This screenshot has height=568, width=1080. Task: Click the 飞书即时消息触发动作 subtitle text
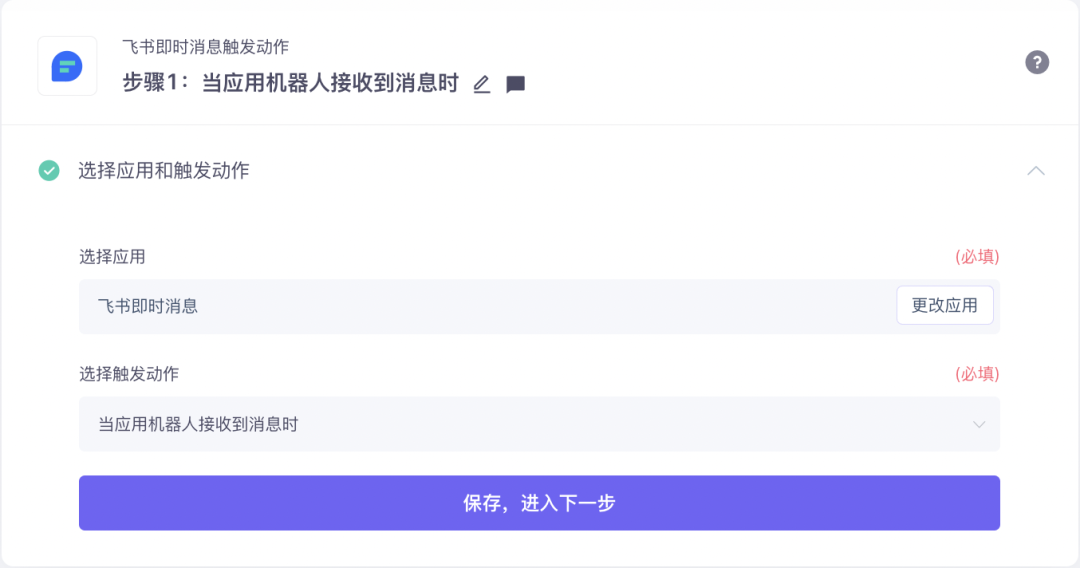[x=206, y=47]
